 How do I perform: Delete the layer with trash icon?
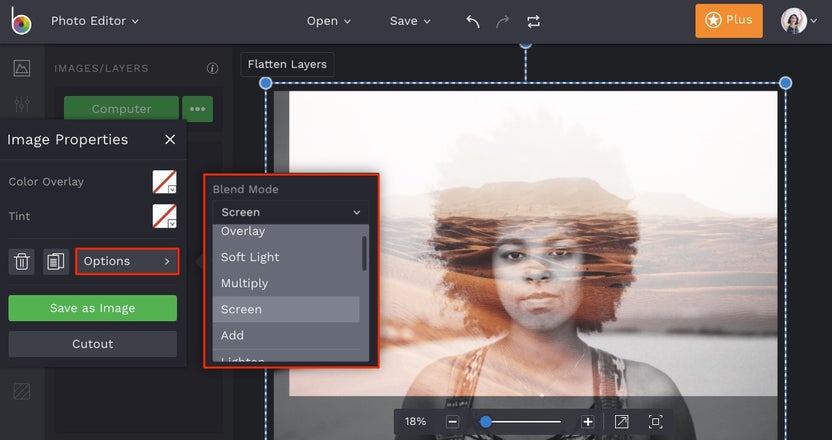(22, 261)
